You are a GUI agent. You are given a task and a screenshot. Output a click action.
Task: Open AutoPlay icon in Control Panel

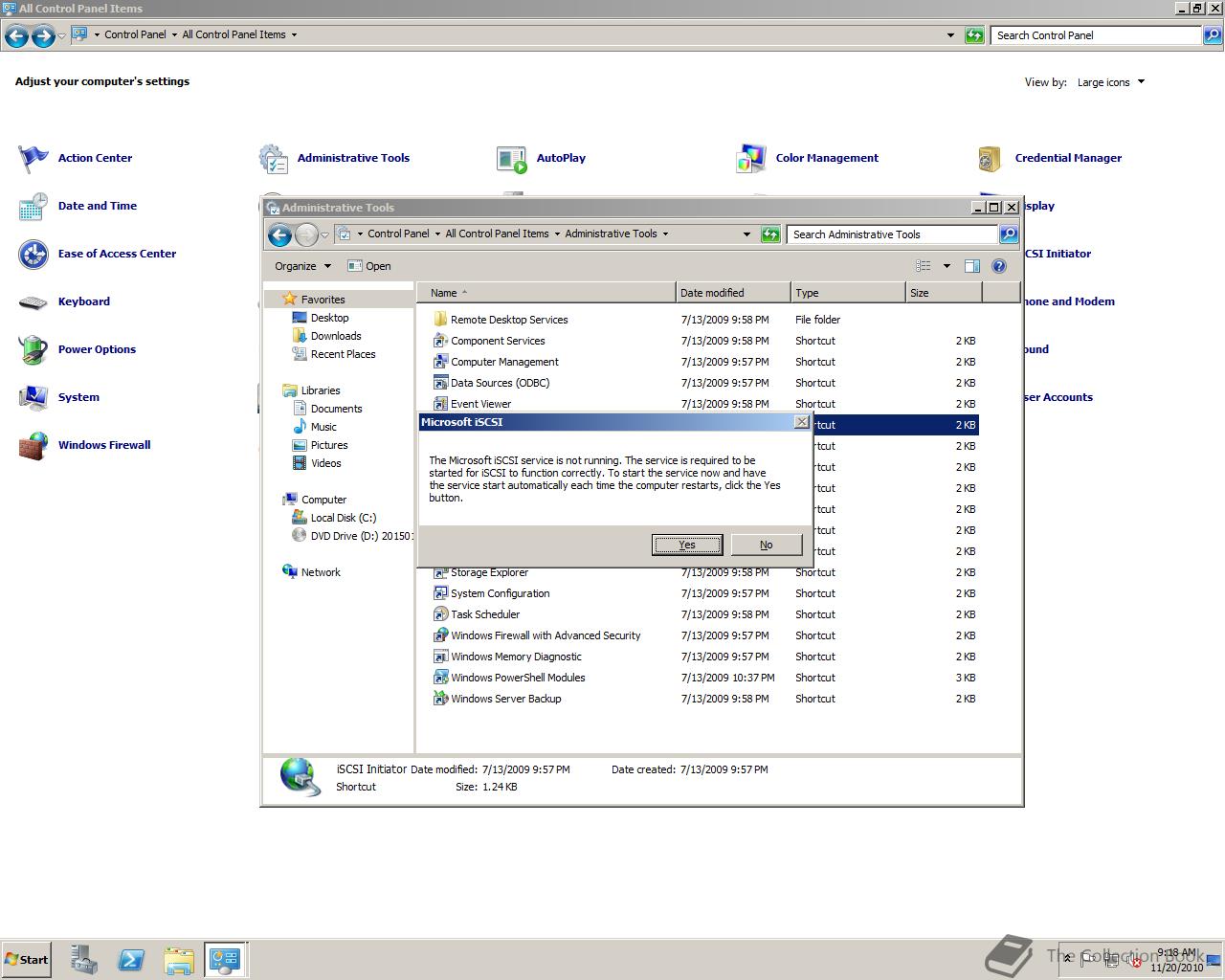point(512,158)
